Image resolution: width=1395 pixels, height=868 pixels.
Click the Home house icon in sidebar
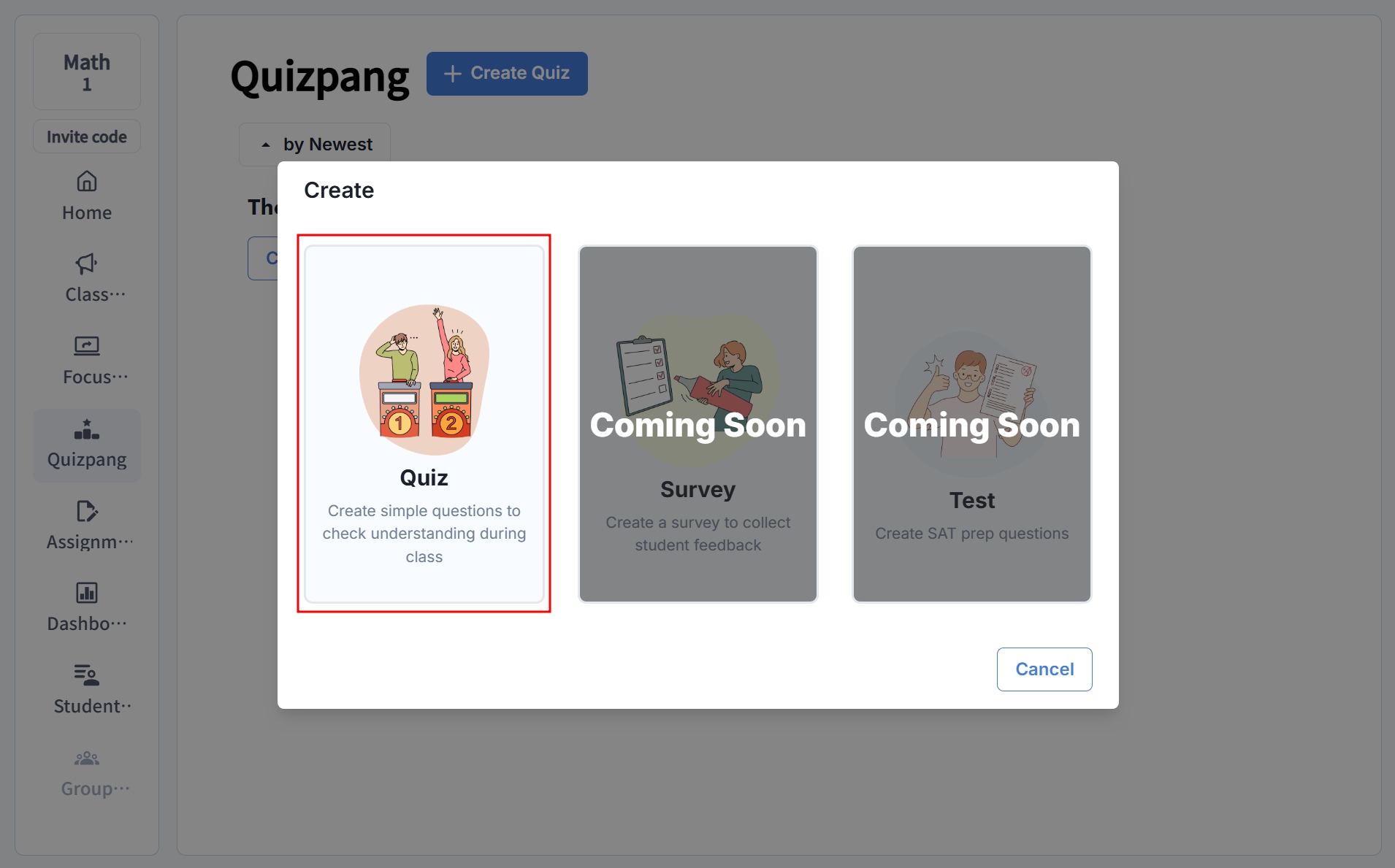click(87, 181)
